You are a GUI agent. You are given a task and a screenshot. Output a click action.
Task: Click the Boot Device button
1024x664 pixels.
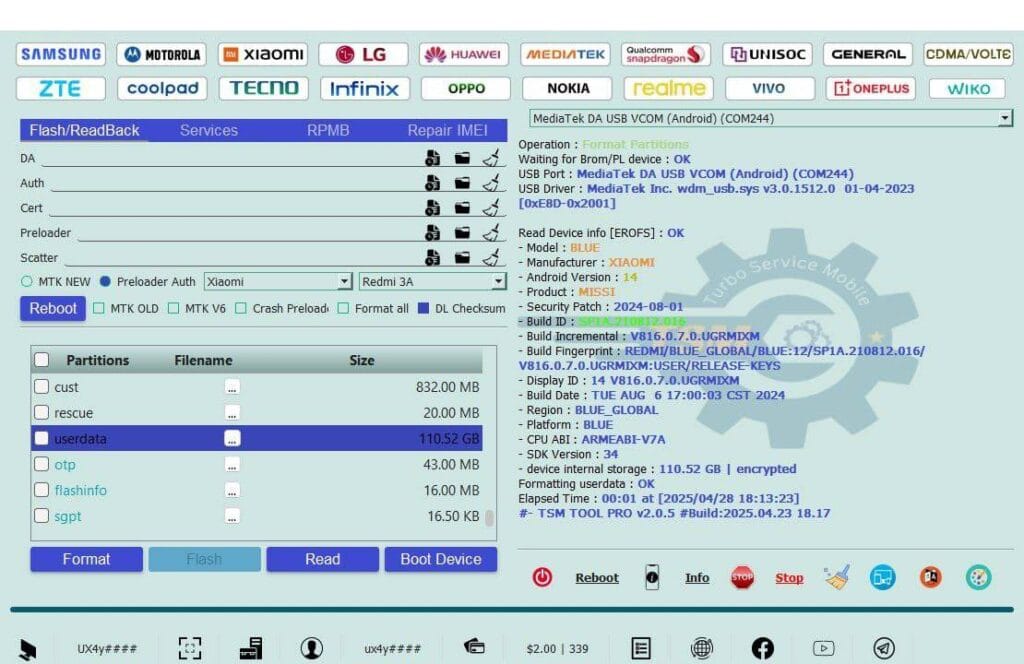441,560
